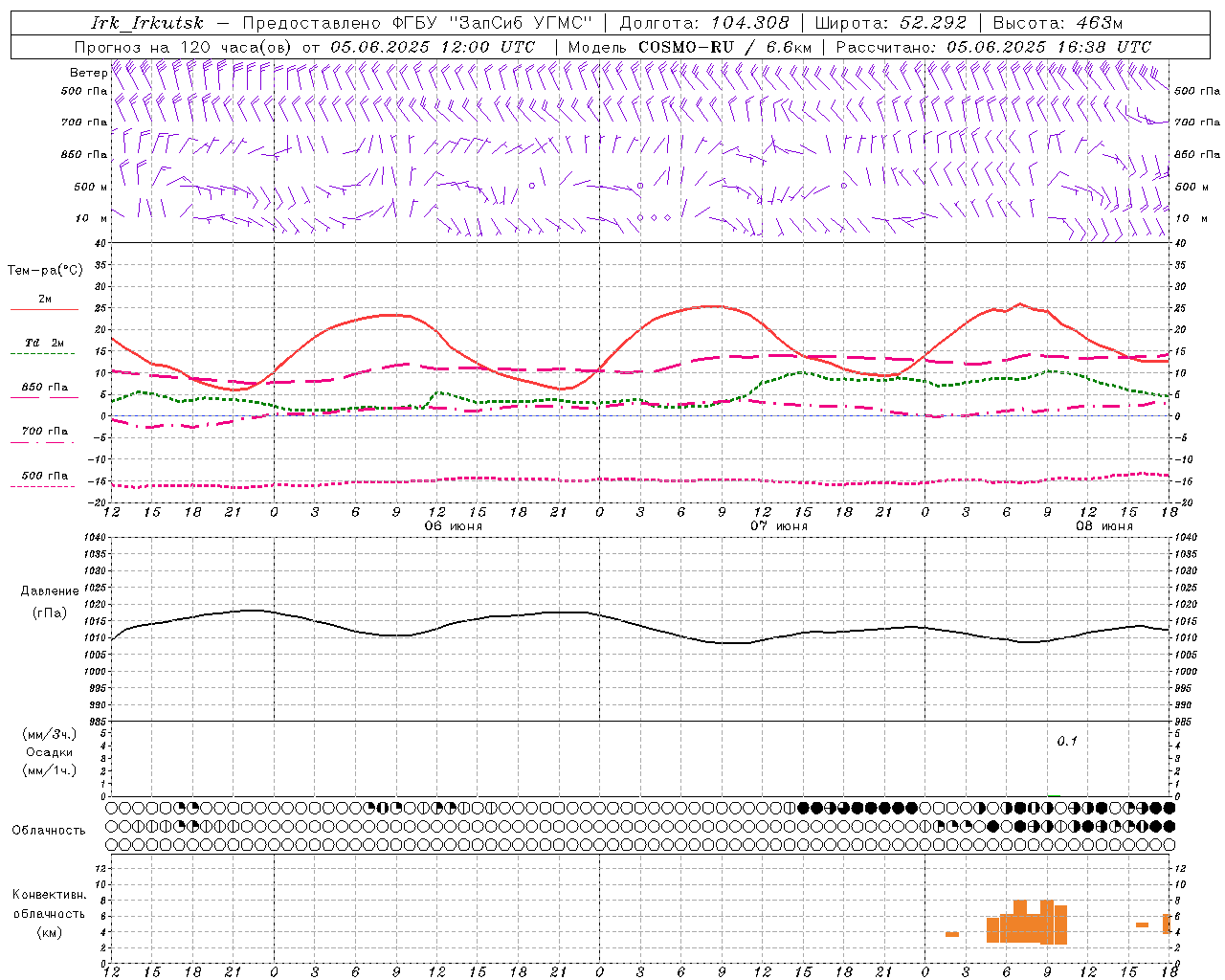Image resolution: width=1225 pixels, height=980 pixels.
Task: Click the Осадки precipitation label
Action: 49,752
